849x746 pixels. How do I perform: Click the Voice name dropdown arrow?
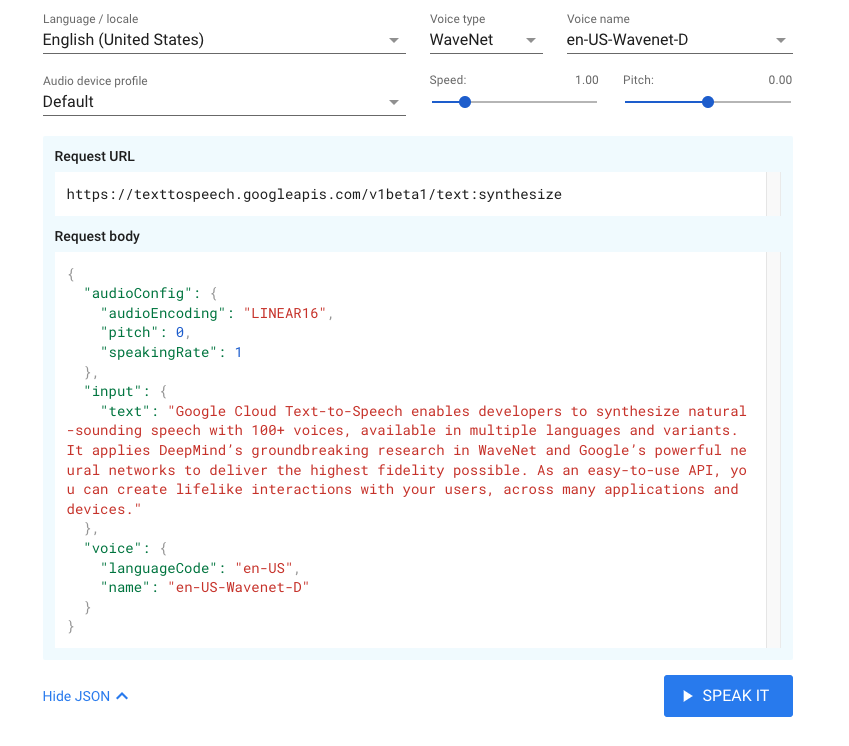pos(780,41)
